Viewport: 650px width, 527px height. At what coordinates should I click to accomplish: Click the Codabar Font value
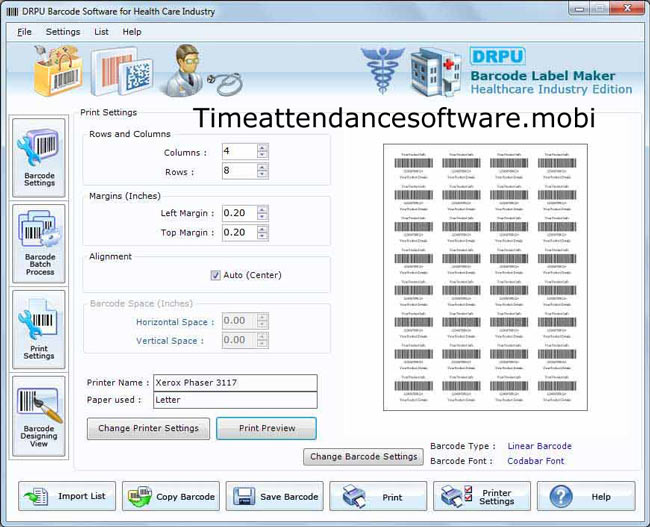536,461
